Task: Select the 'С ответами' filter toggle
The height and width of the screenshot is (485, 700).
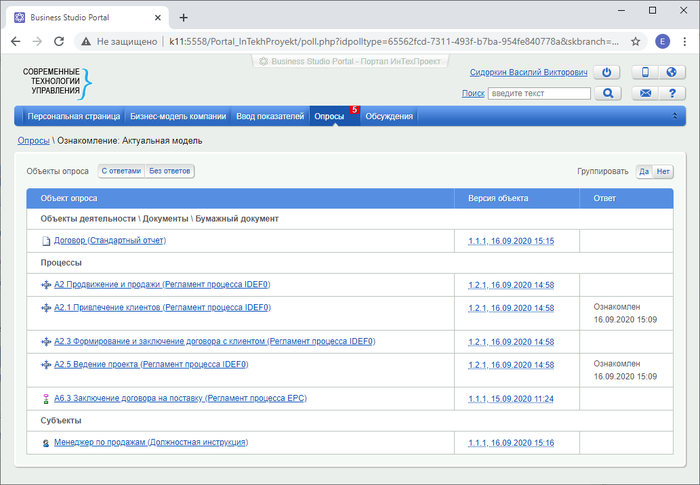Action: coord(121,171)
